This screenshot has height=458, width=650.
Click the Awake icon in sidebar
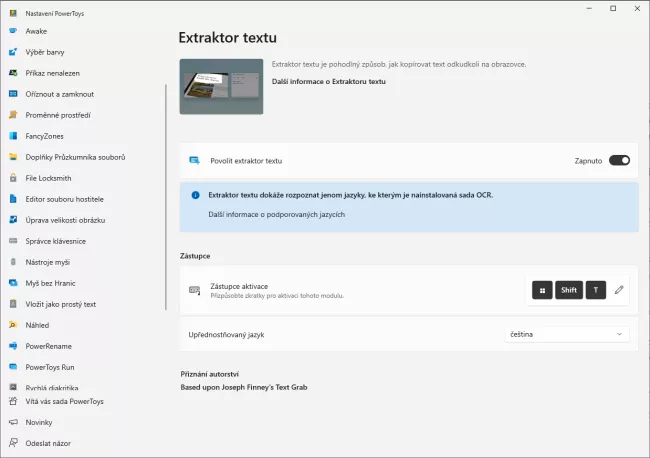(13, 30)
